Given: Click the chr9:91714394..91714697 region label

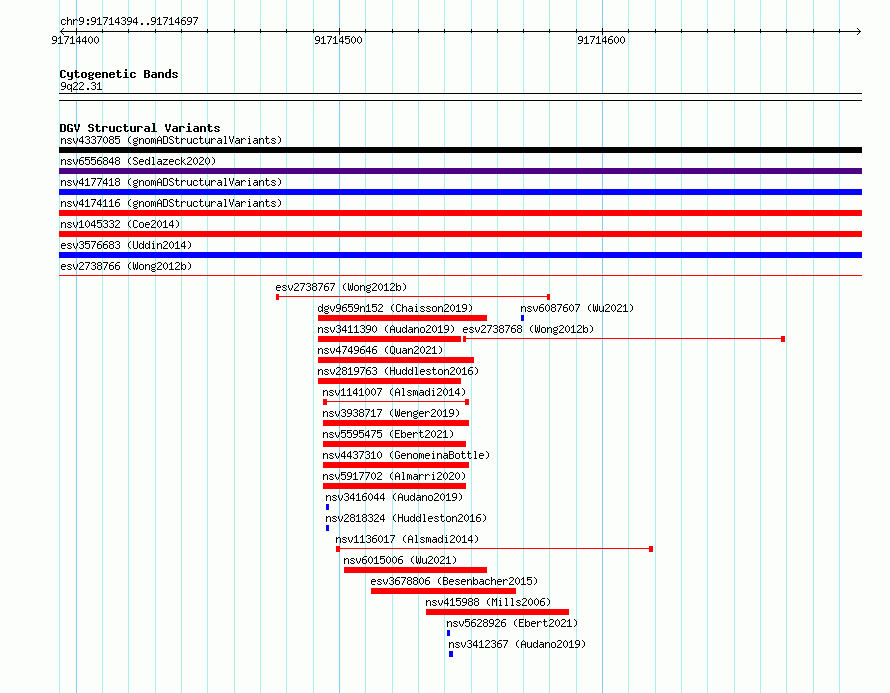Looking at the screenshot, I should click(x=129, y=22).
